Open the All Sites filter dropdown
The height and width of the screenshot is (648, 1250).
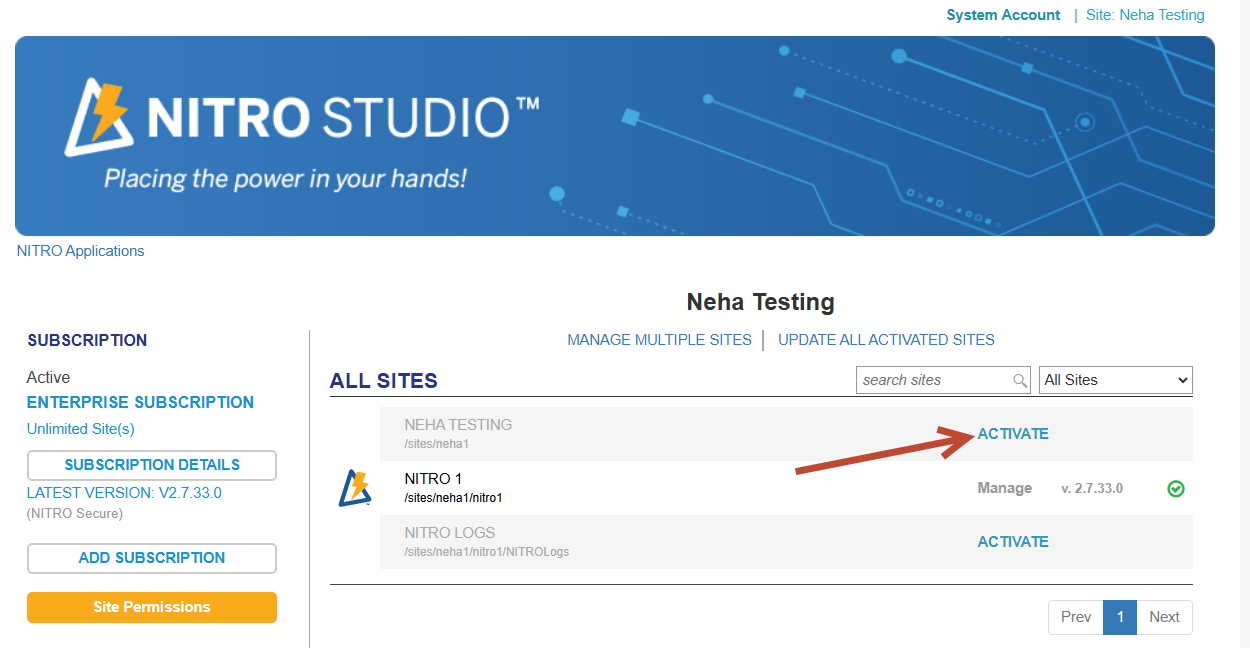click(1116, 380)
